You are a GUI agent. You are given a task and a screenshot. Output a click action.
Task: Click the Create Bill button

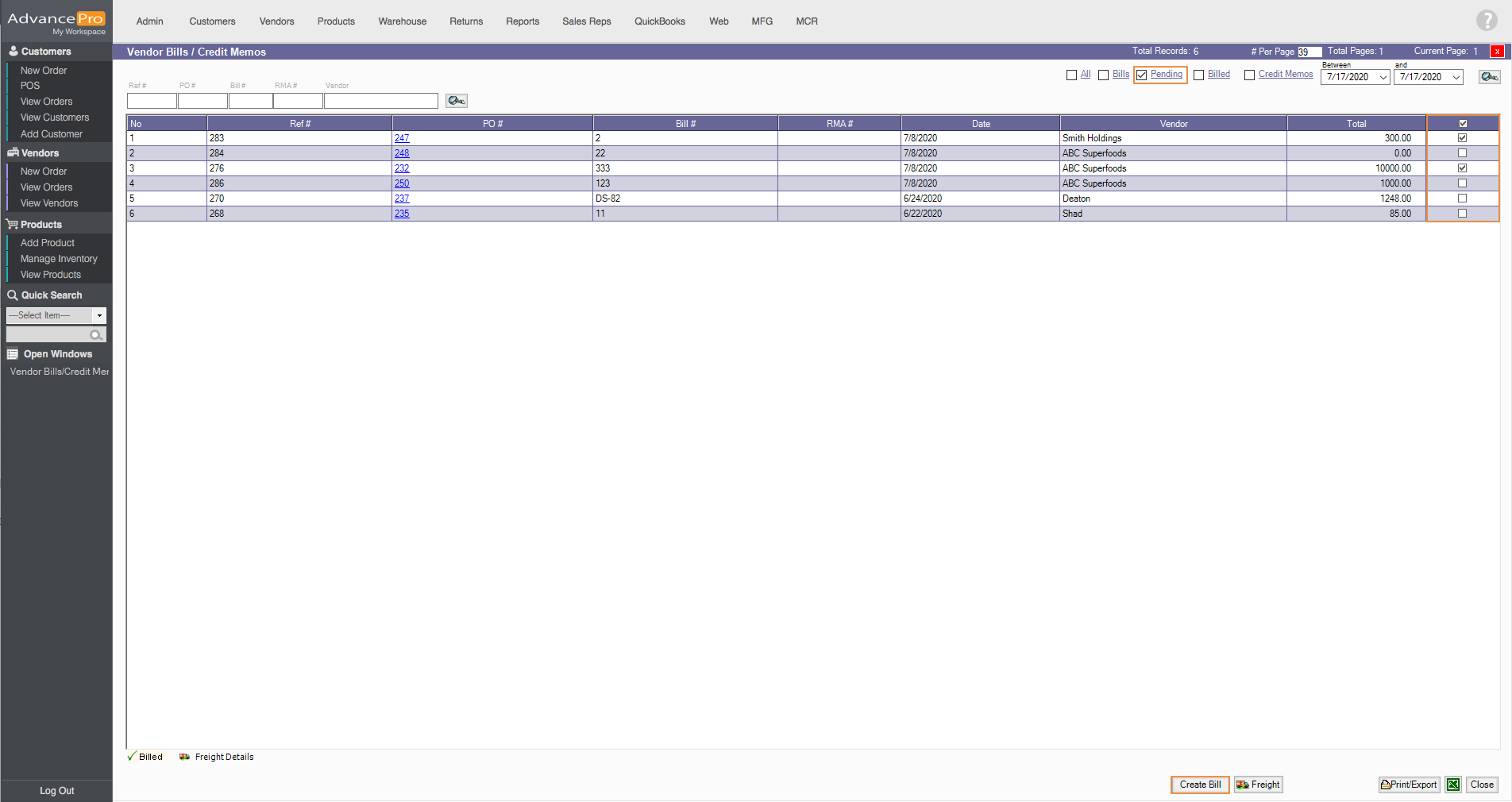click(x=1200, y=785)
